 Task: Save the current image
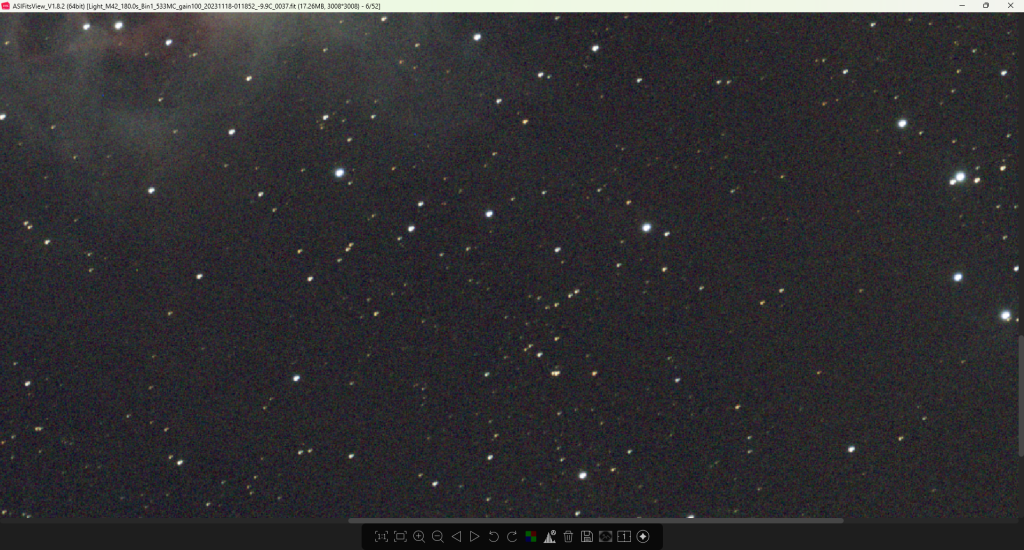[587, 537]
